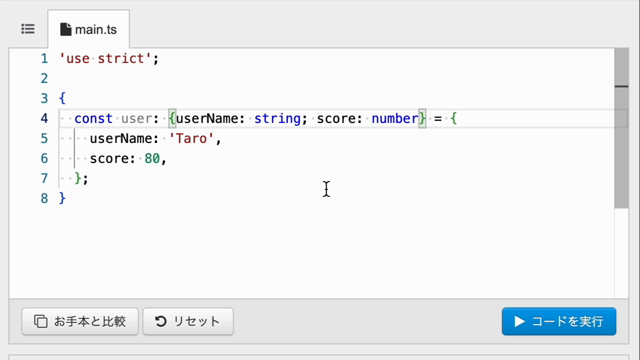Open the file list hamburger icon
Image resolution: width=640 pixels, height=360 pixels.
28,29
